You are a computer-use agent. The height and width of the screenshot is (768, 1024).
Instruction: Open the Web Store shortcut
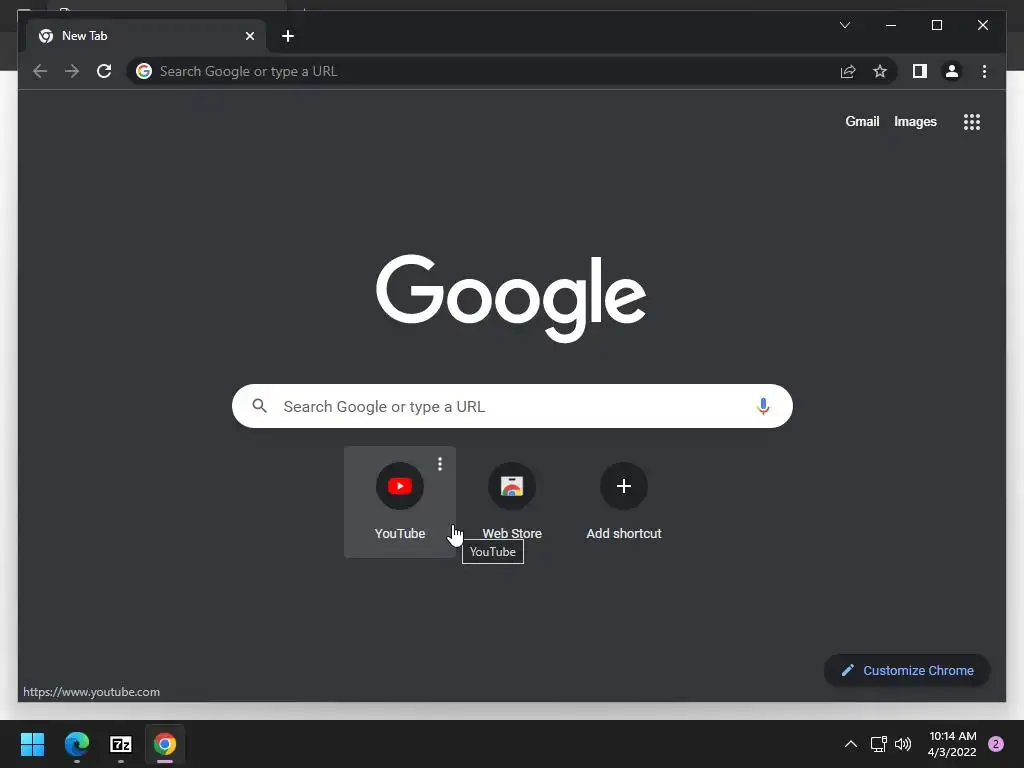coord(512,502)
